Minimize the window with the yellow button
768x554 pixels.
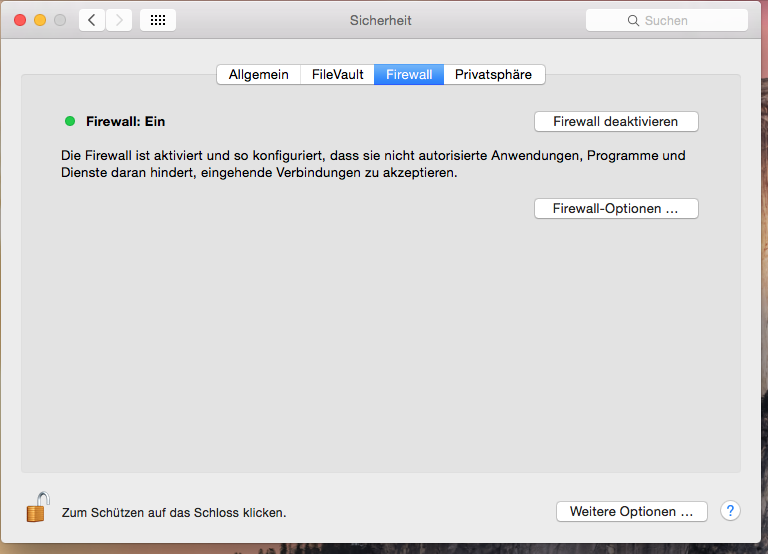pos(40,20)
